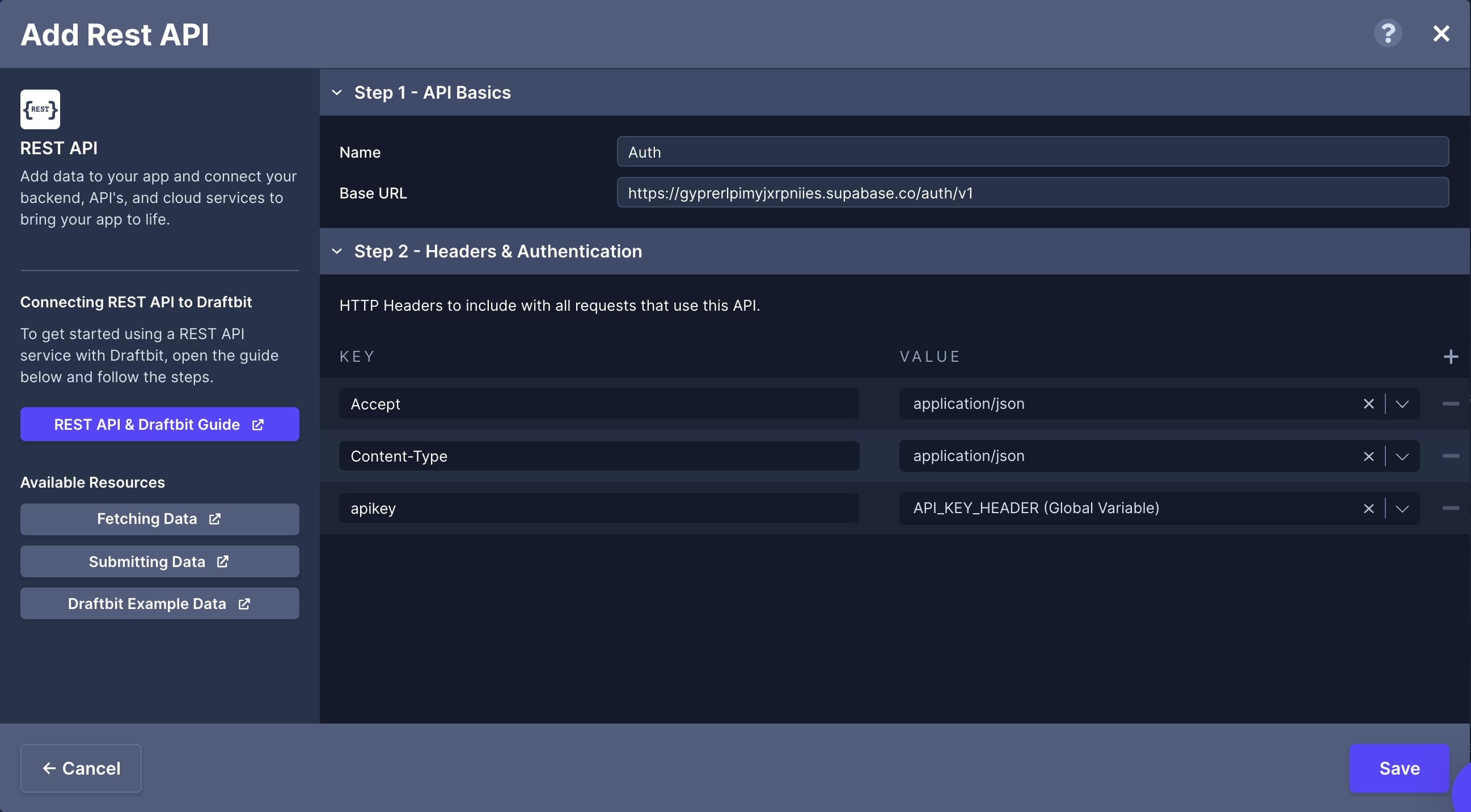Open the Accept value dropdown
The height and width of the screenshot is (812, 1471).
point(1402,404)
